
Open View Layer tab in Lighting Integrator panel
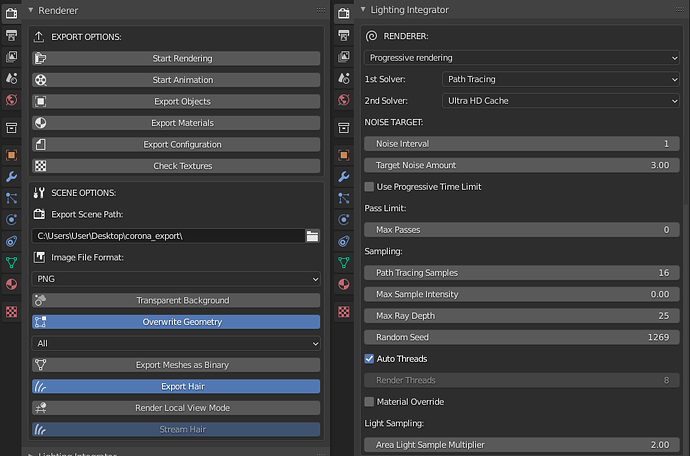click(x=344, y=57)
